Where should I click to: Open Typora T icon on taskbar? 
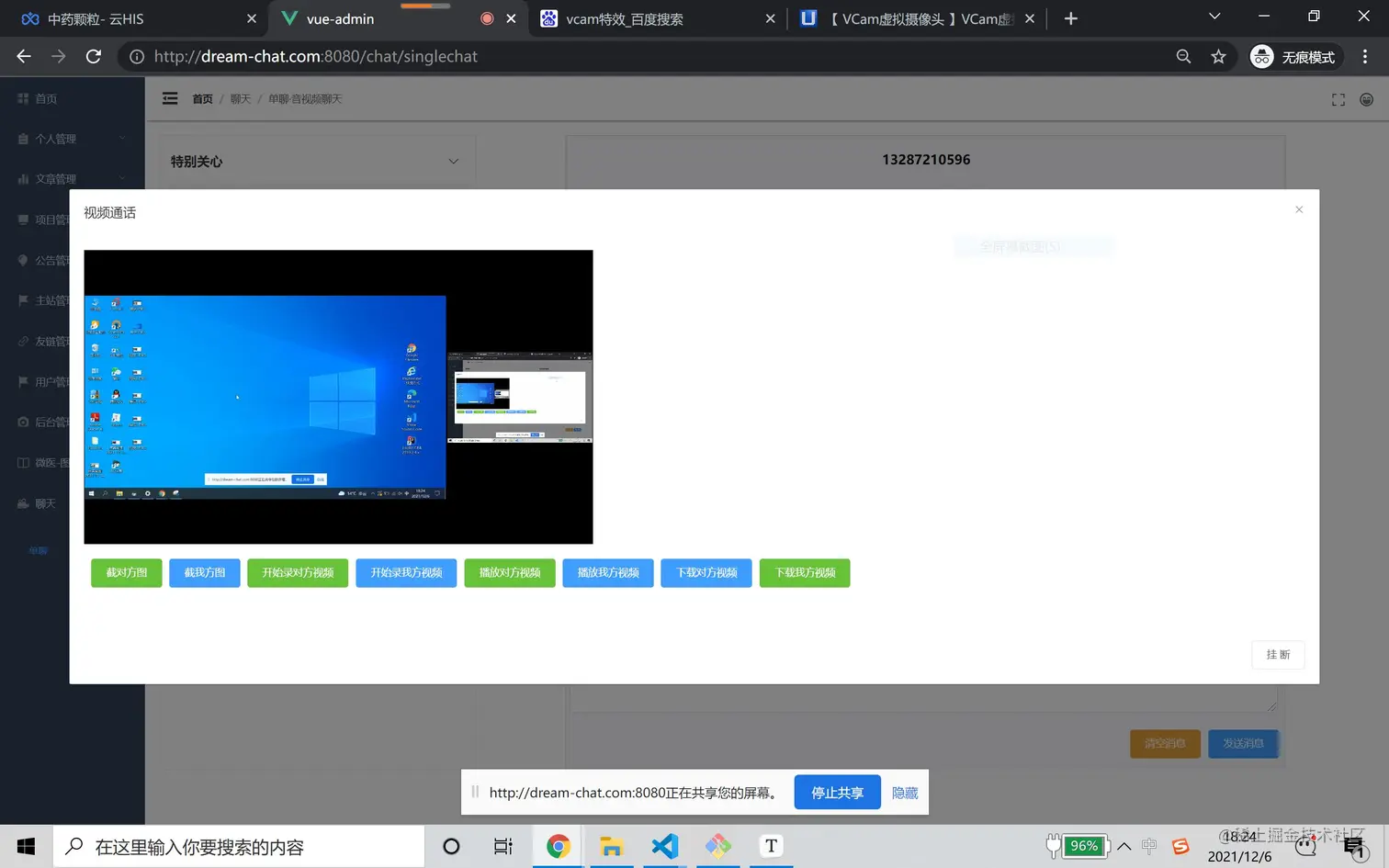[x=771, y=846]
